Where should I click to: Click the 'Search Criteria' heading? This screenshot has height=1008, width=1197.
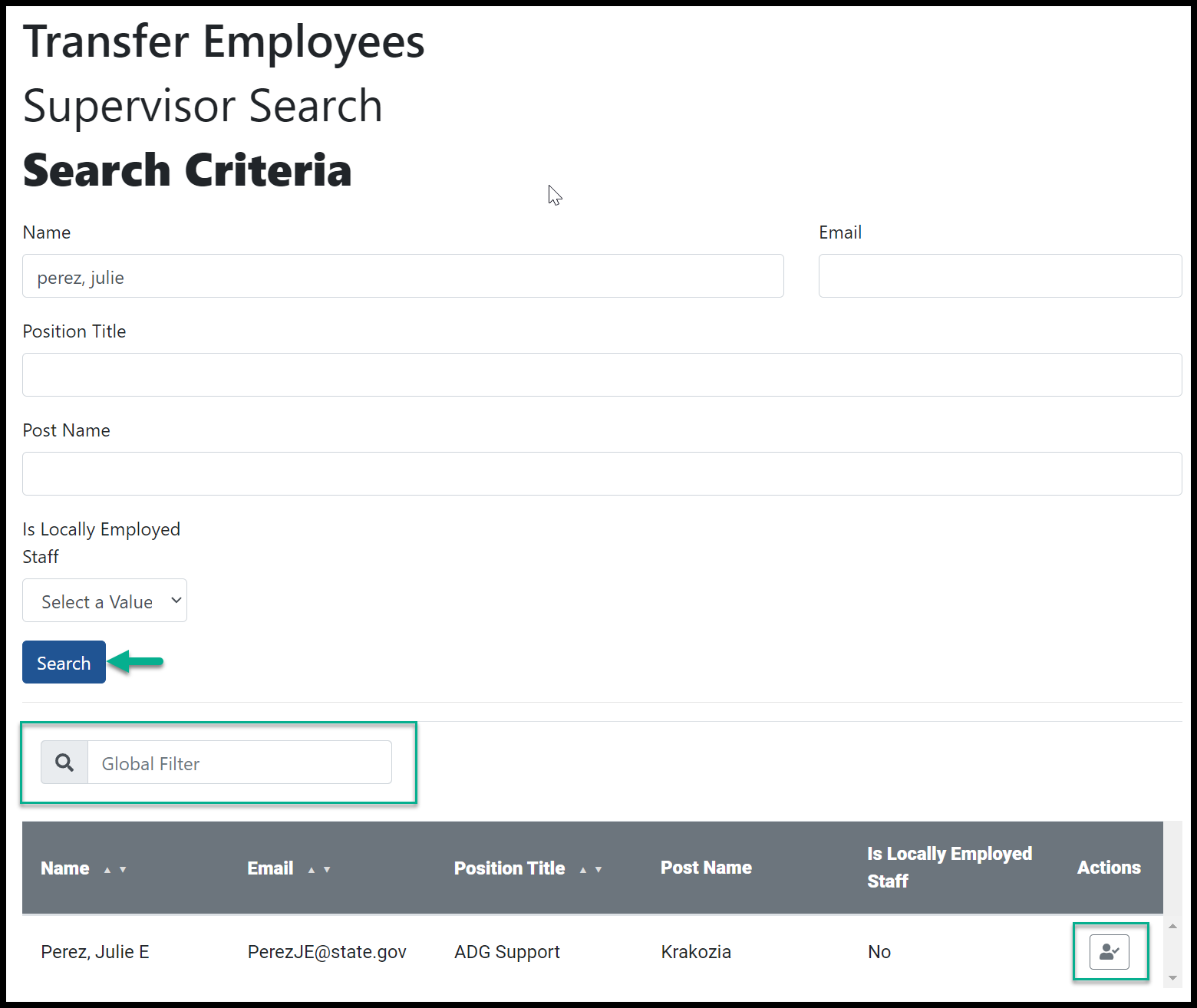coord(187,170)
